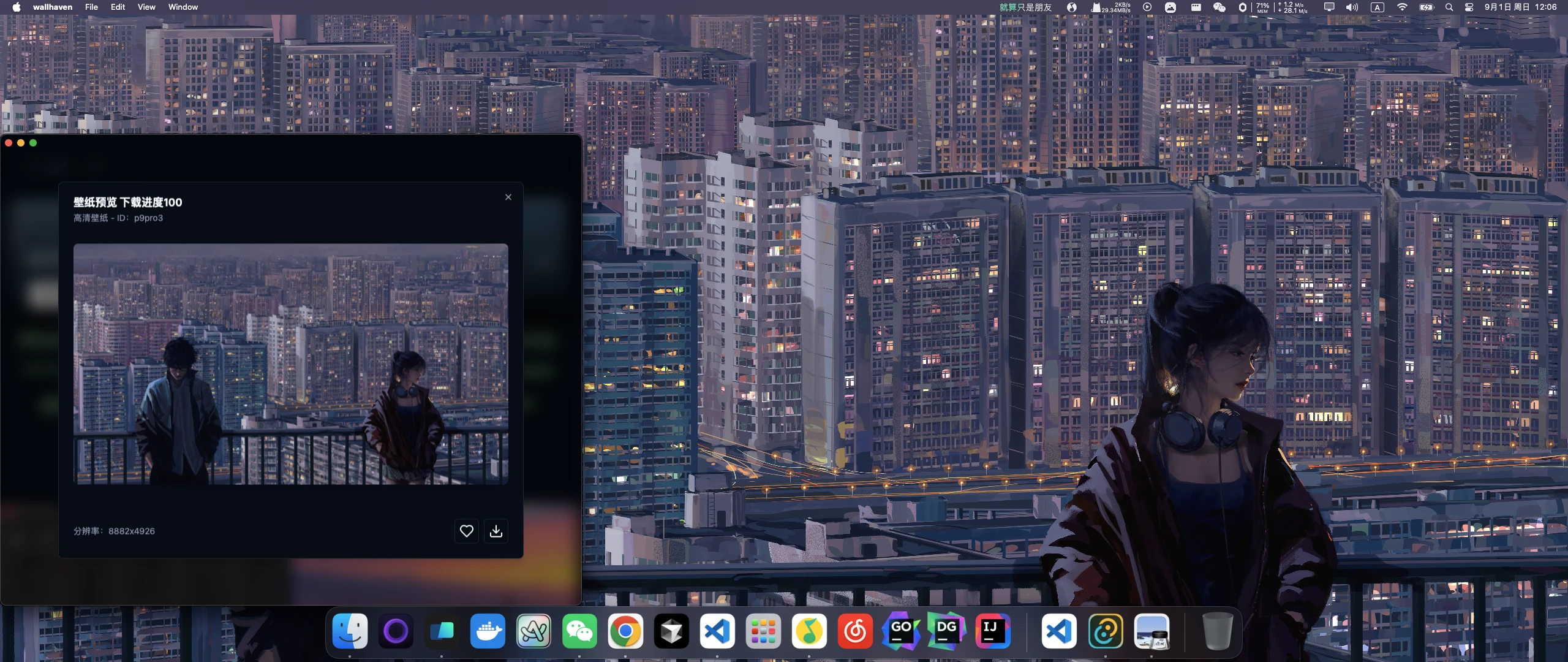
Task: Close the wallpaper preview dialog with the X
Action: point(508,197)
